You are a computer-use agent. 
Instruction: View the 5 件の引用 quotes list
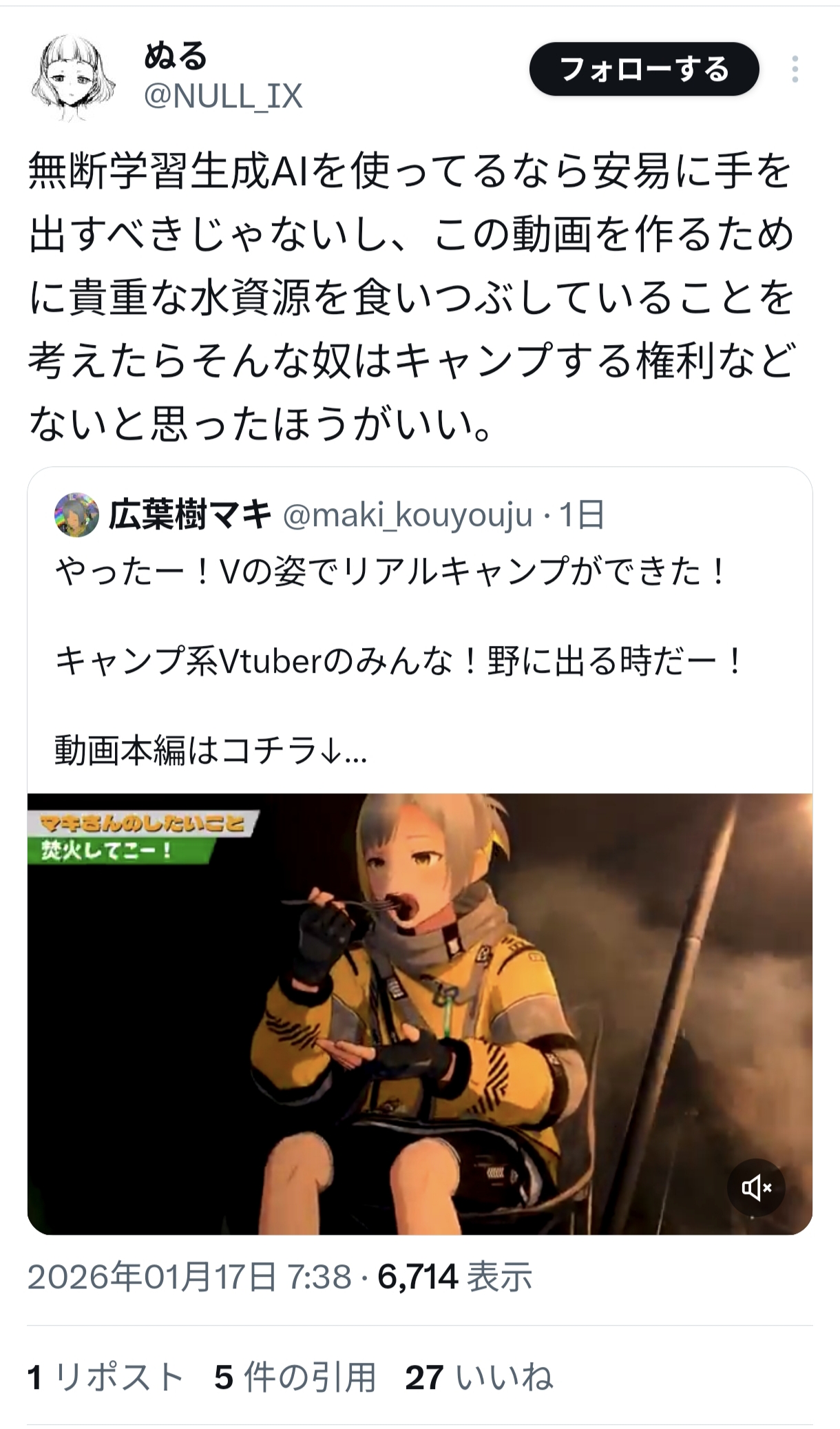click(295, 1377)
